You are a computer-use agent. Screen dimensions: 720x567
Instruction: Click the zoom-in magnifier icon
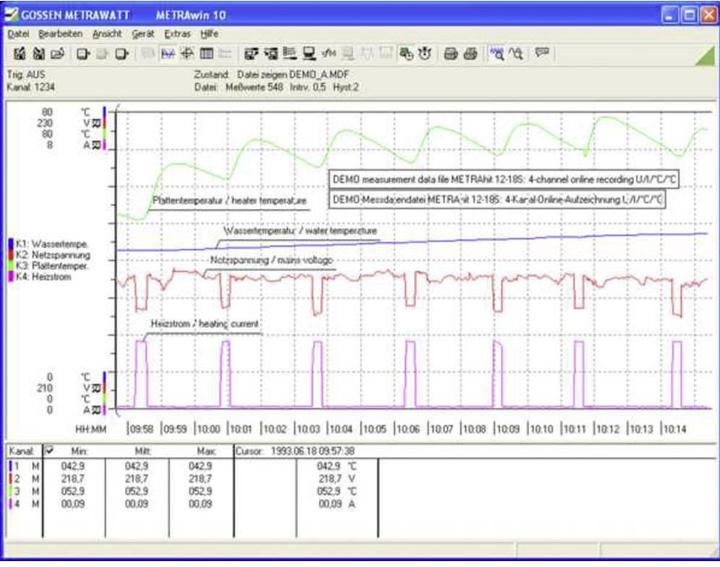click(x=496, y=54)
